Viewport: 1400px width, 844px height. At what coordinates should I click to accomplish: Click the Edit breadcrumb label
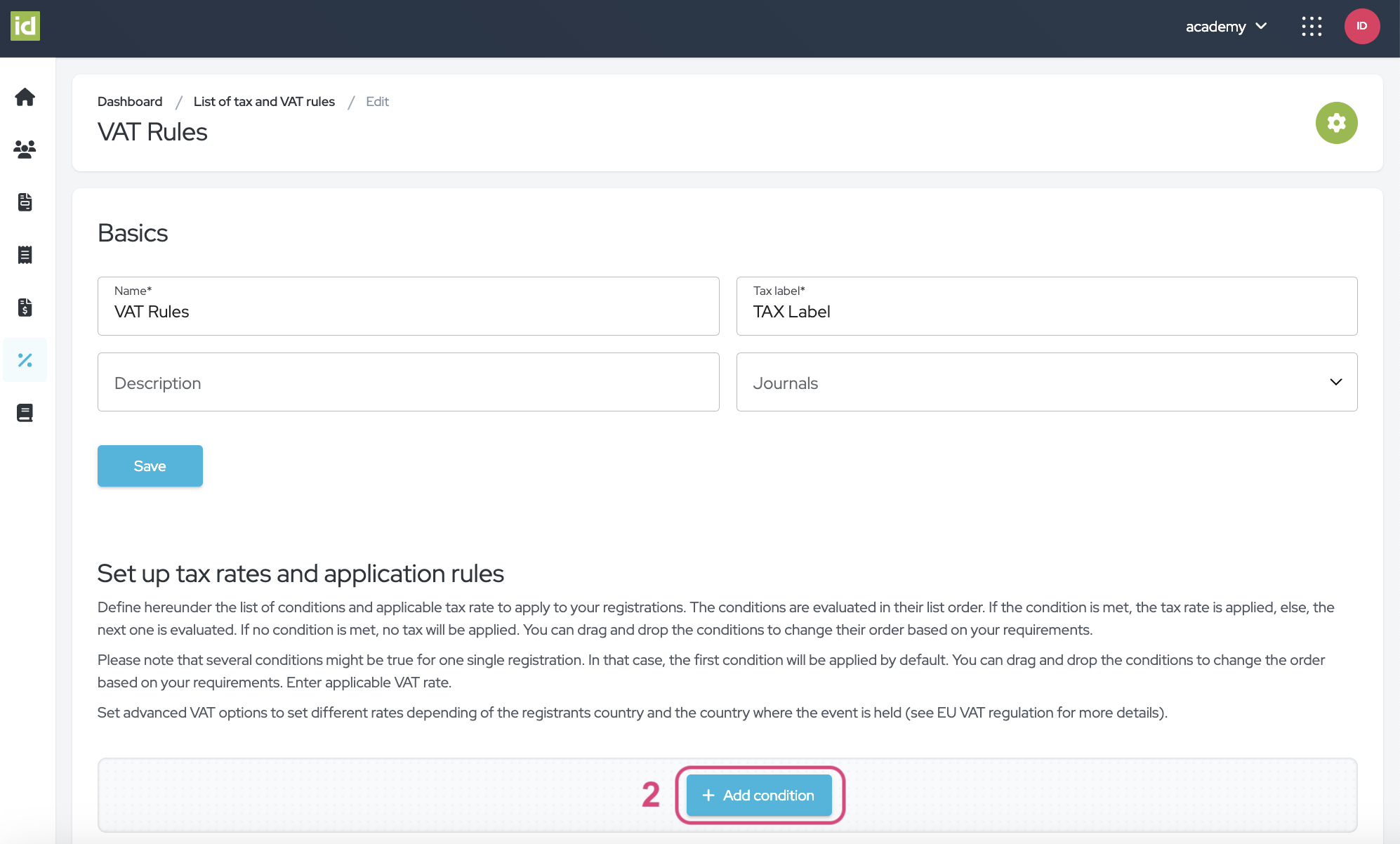point(377,100)
